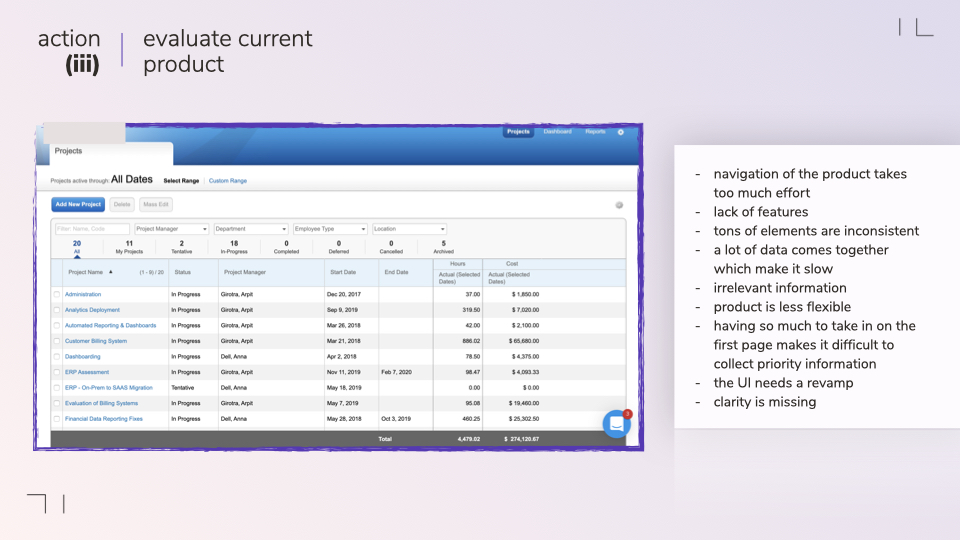Expand the Project Manager filter dropdown

click(171, 229)
